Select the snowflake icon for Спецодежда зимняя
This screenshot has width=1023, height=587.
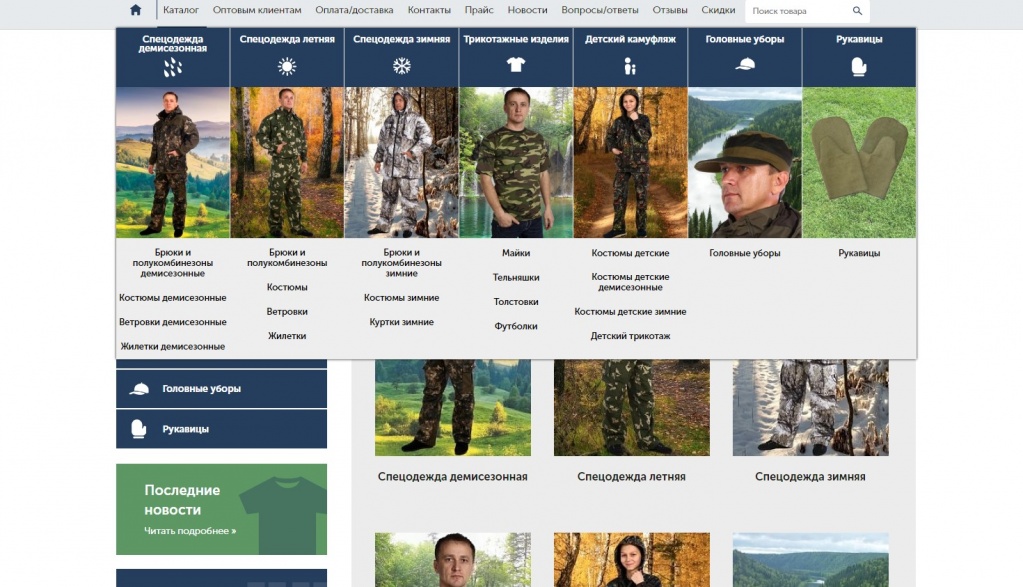point(402,66)
